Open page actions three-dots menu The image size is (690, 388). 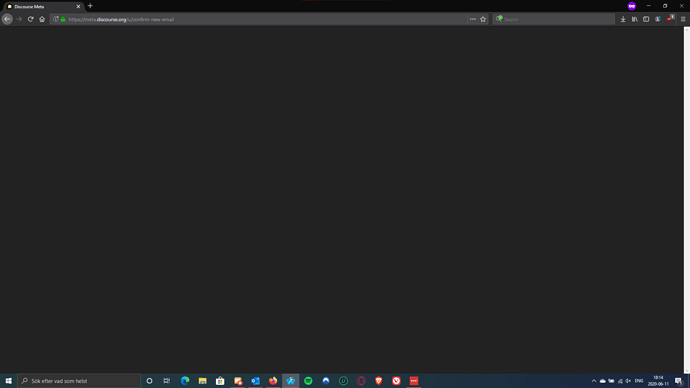pos(473,19)
